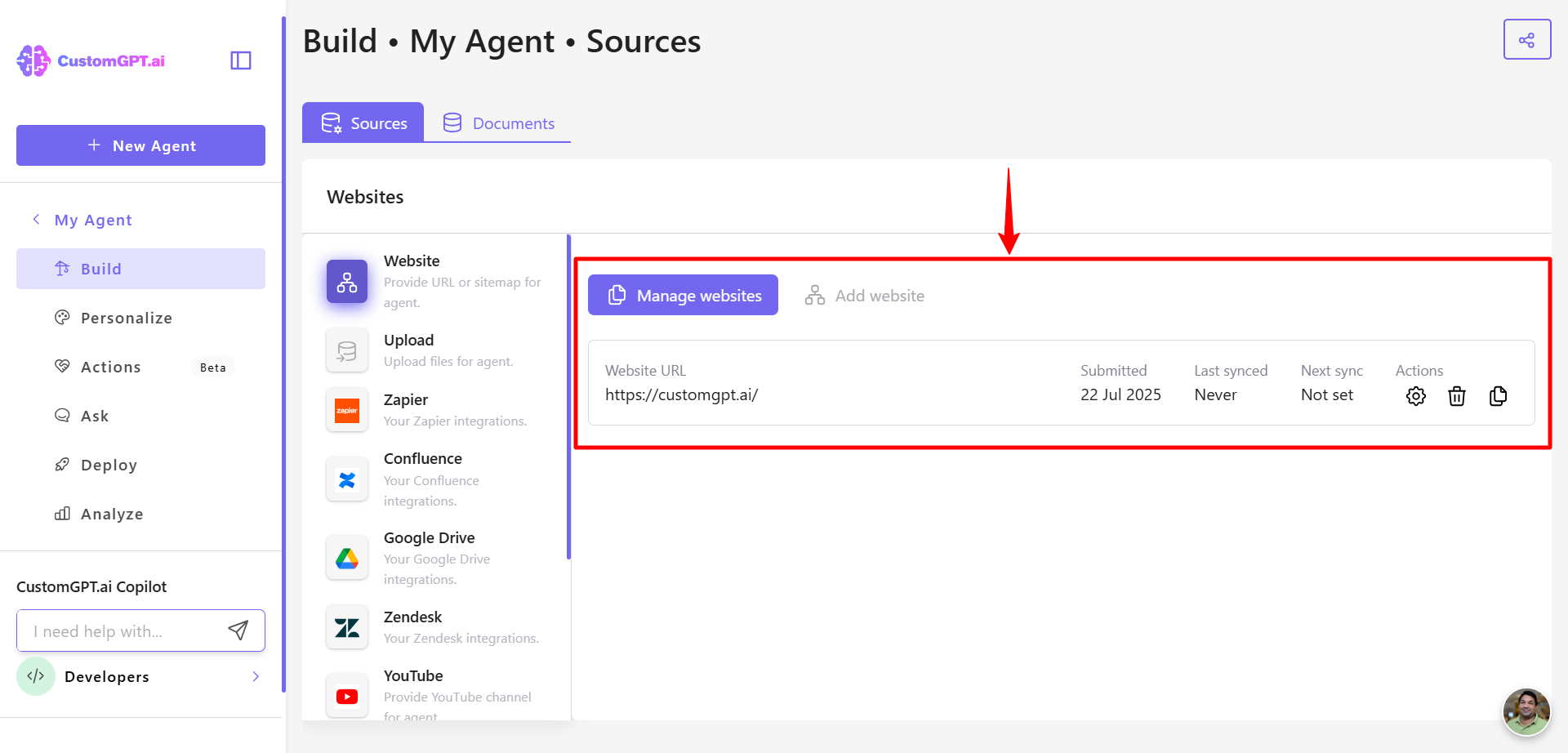Click the share icon button
Screen dimensions: 1568x753
tap(1527, 39)
